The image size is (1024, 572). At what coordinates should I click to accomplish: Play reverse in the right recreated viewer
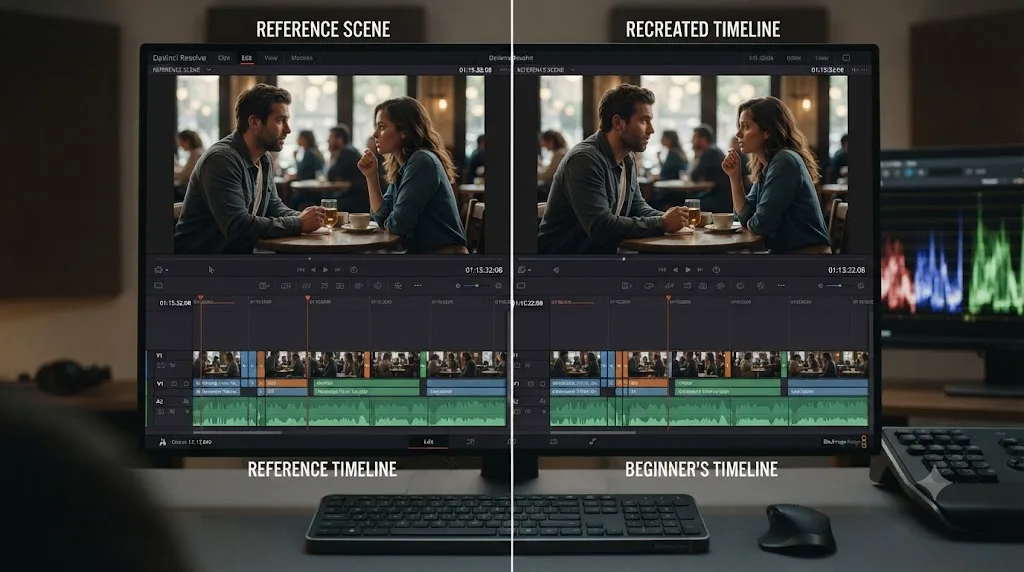(675, 270)
